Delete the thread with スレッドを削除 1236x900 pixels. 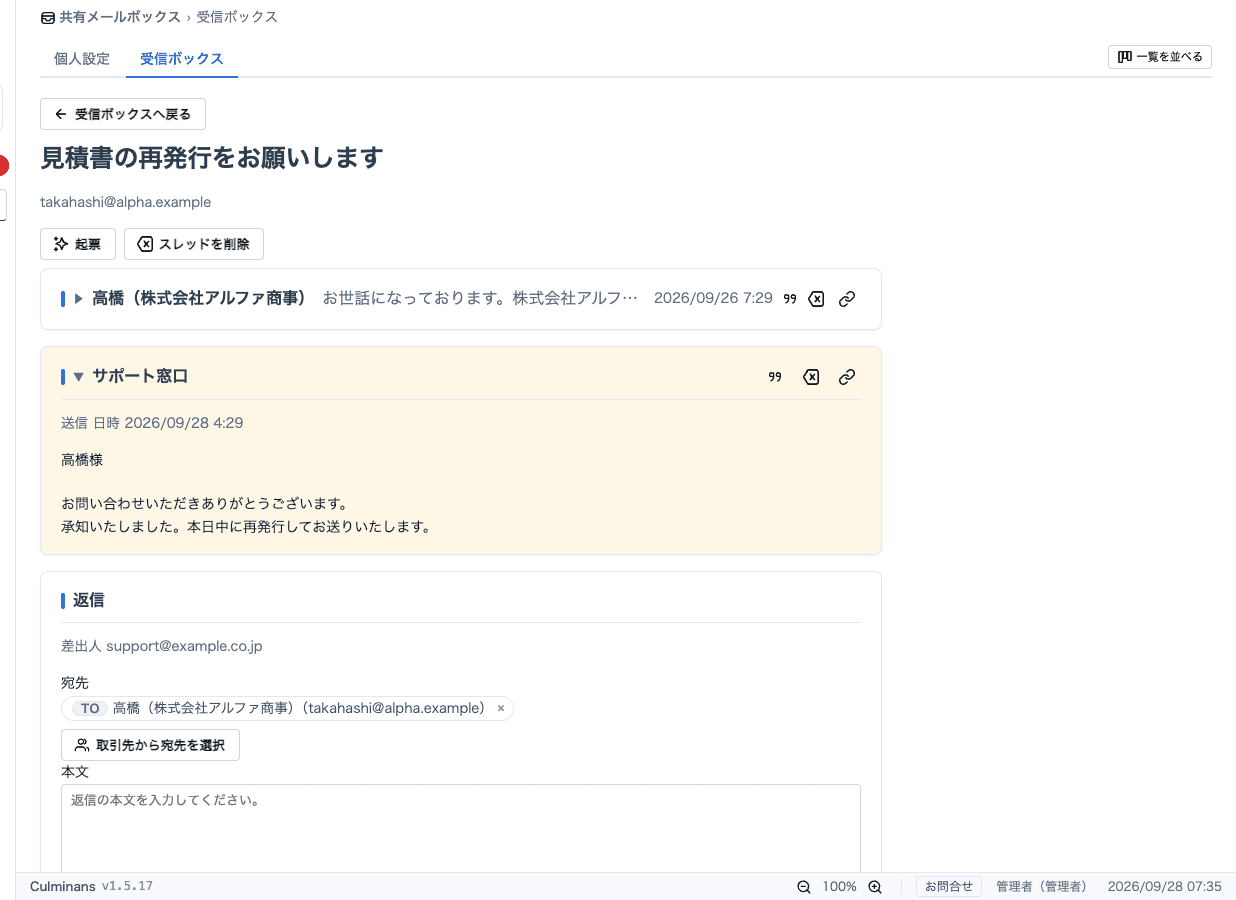tap(194, 244)
